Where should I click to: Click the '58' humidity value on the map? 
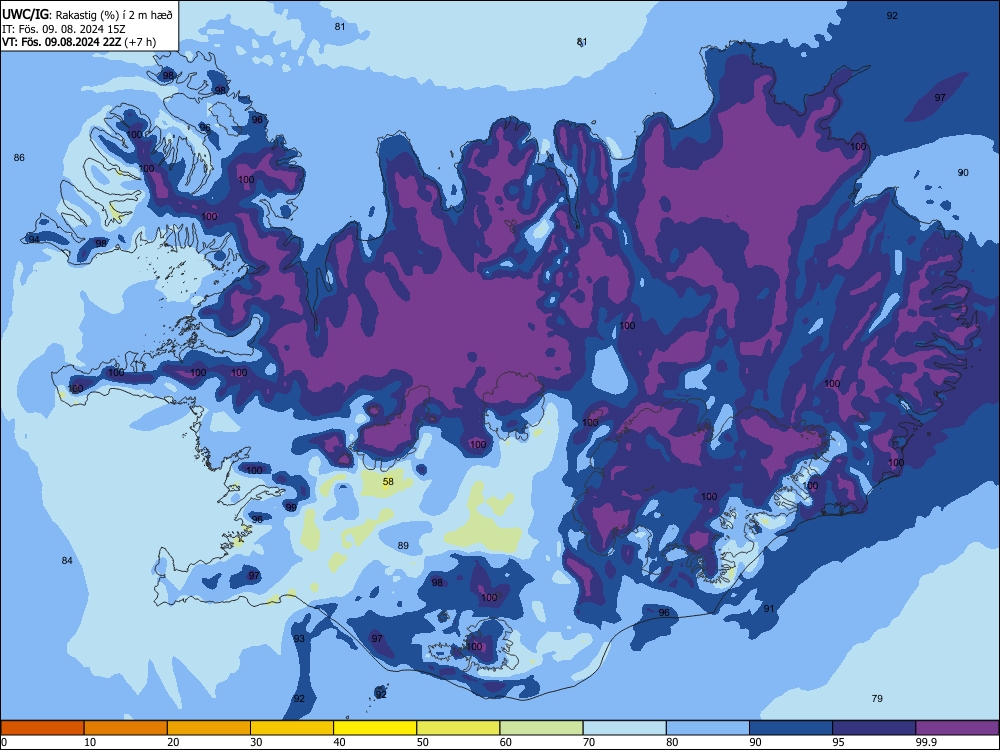tap(388, 482)
